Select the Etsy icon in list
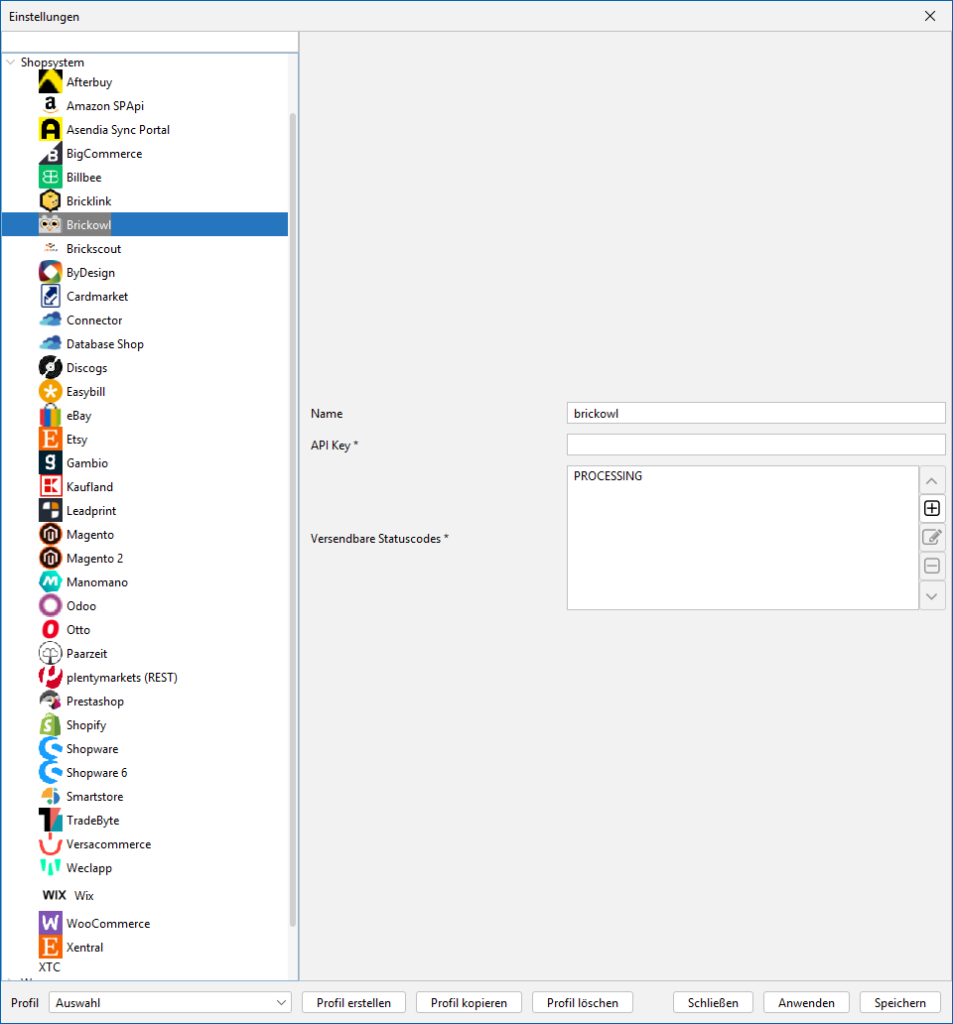953x1024 pixels. (50, 440)
